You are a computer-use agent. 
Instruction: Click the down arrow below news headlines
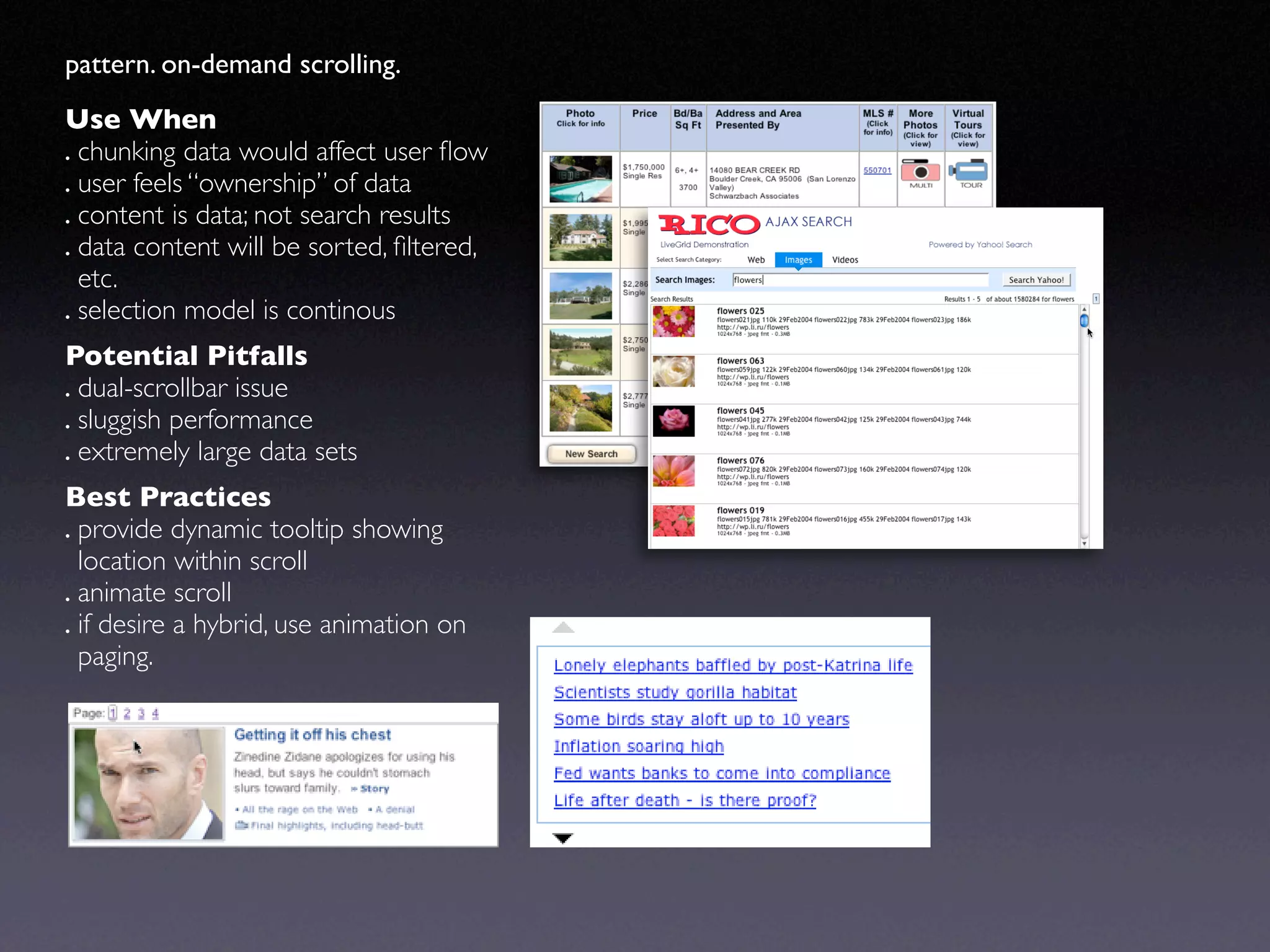point(563,839)
